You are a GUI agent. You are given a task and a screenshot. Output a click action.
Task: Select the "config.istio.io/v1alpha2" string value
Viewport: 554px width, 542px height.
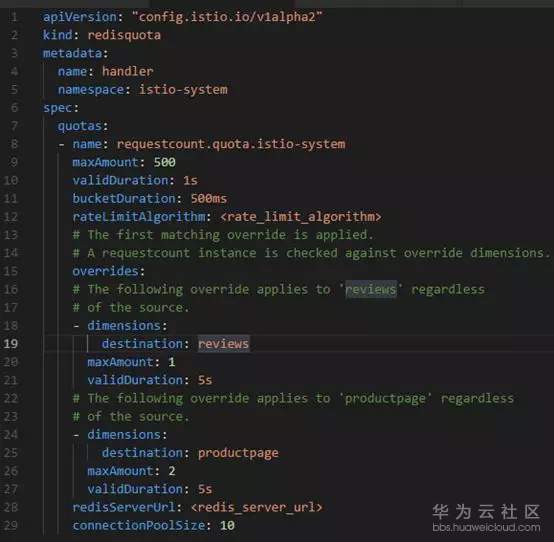tap(227, 17)
